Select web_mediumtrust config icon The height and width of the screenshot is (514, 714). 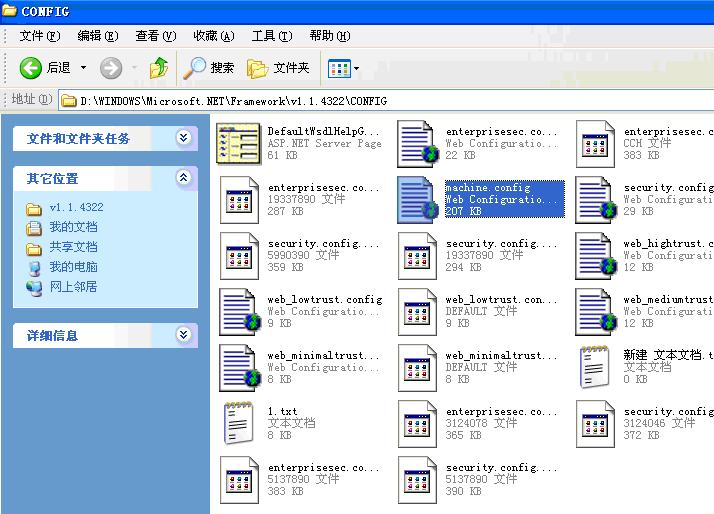(x=596, y=312)
